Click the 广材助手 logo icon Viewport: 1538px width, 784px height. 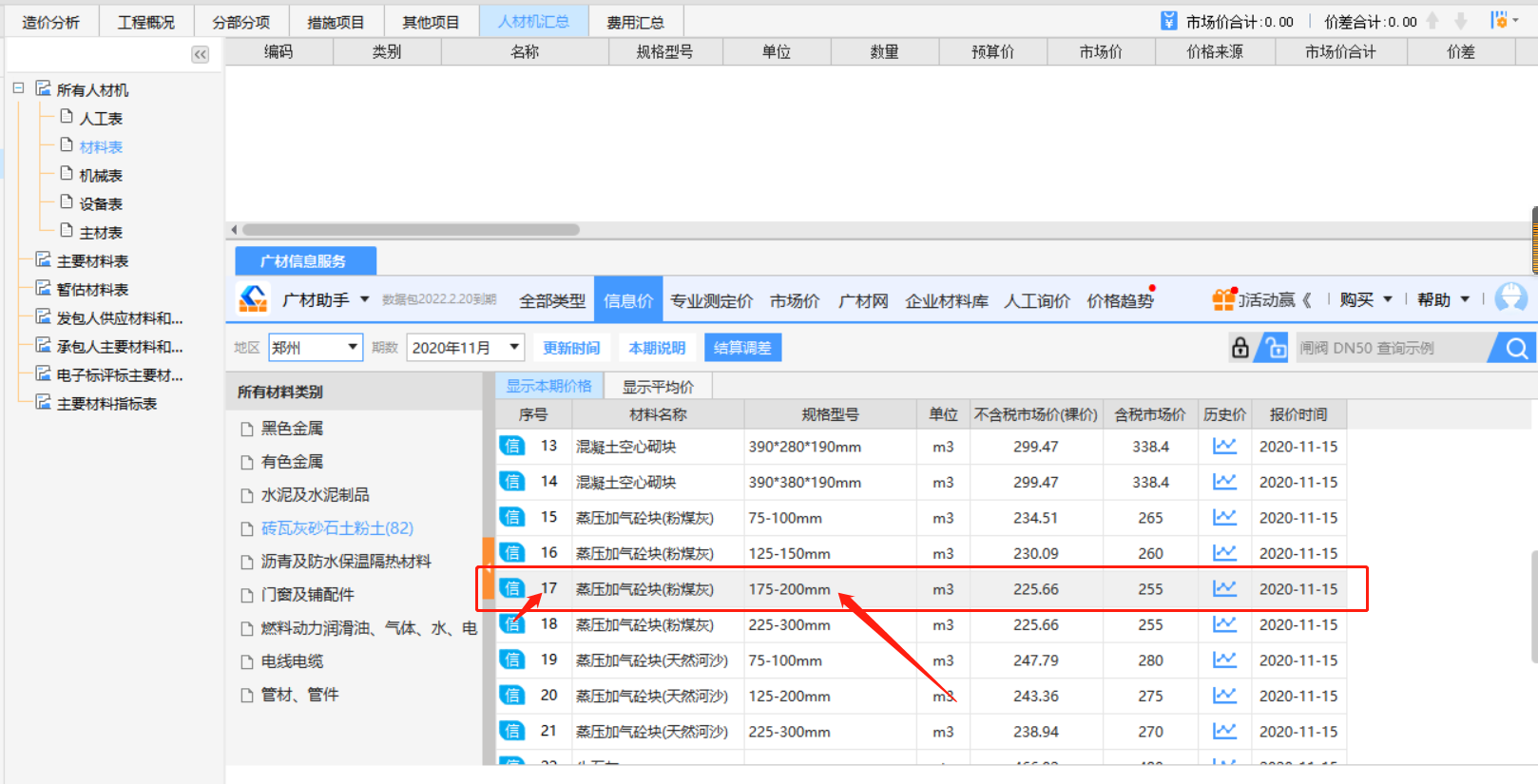(253, 299)
